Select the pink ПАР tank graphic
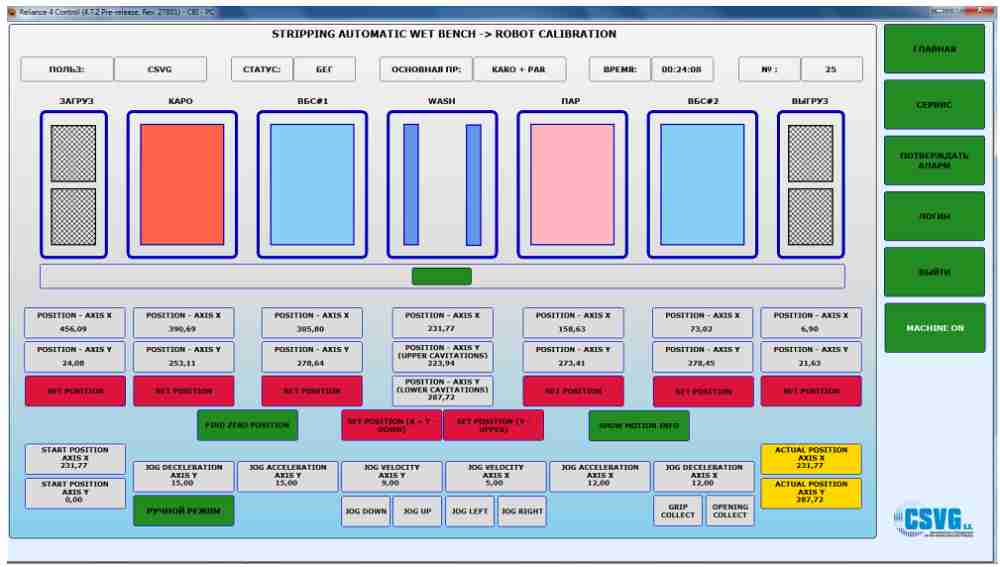Screen dimensions: 1000x567 click(572, 184)
